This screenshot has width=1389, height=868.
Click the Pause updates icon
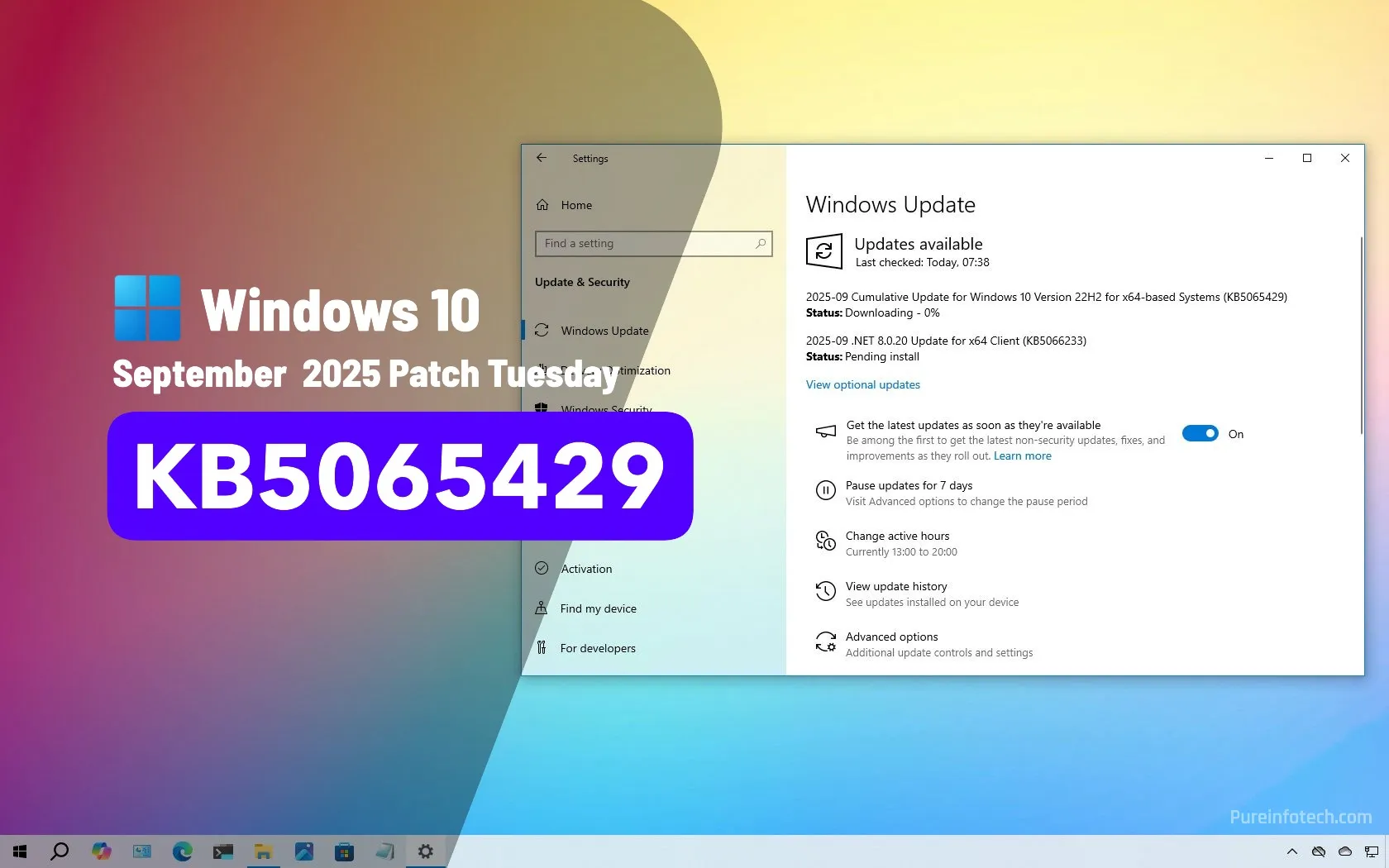(825, 491)
